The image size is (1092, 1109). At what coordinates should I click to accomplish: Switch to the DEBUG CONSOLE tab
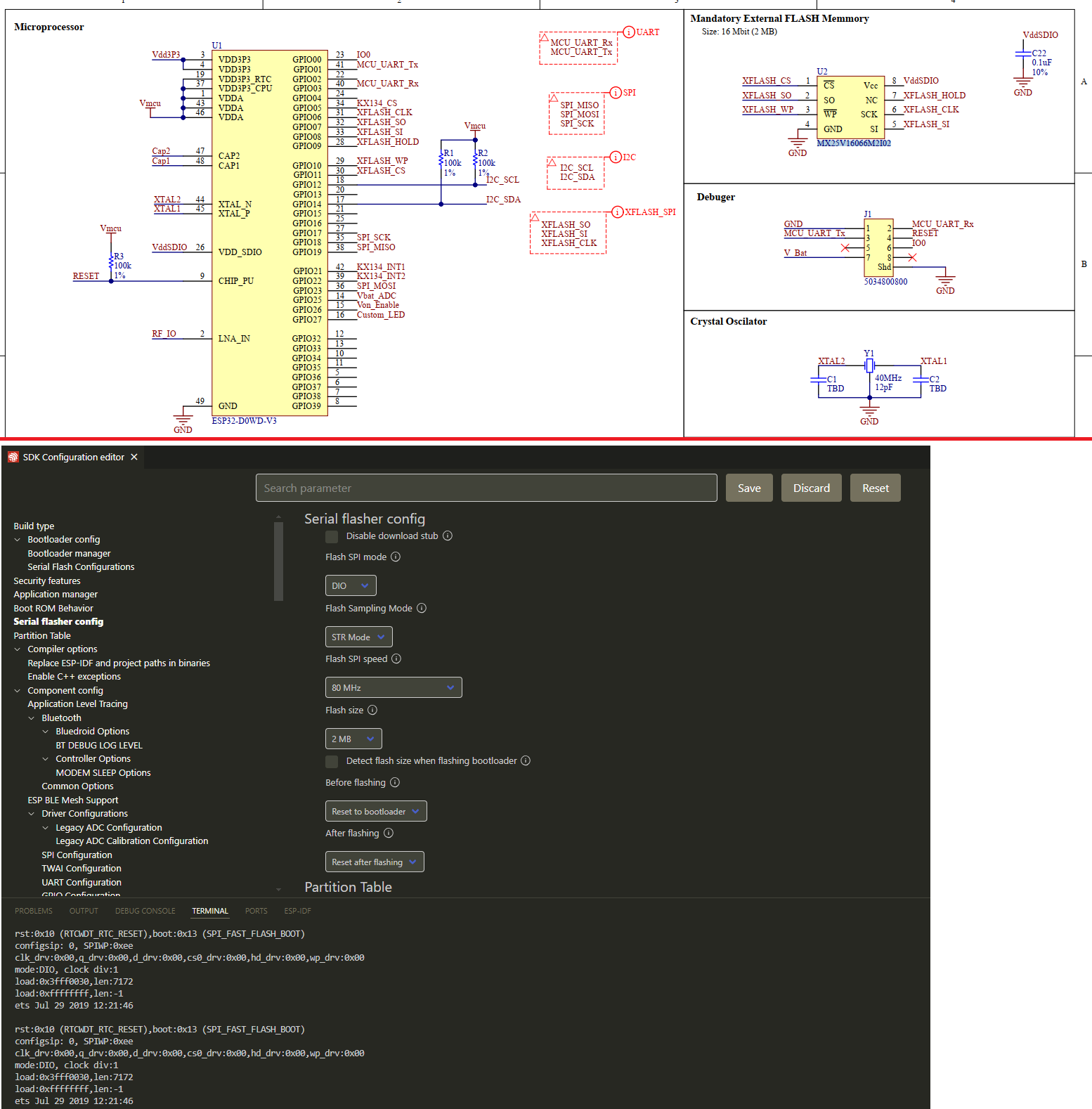click(145, 911)
